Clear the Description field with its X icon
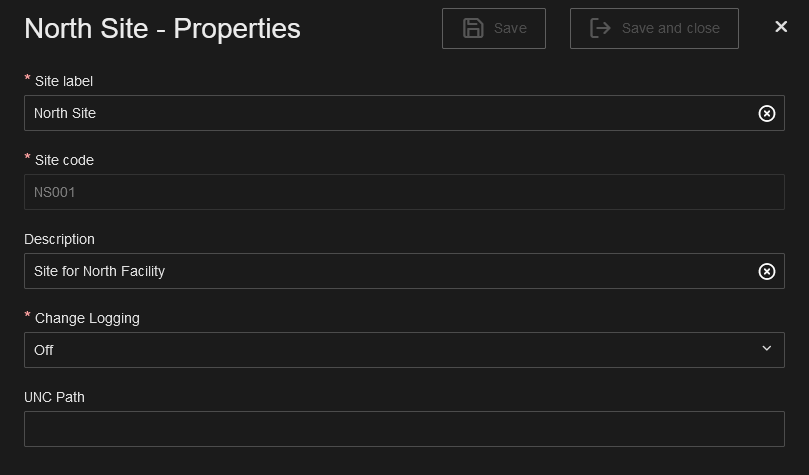The height and width of the screenshot is (475, 809). coord(767,272)
